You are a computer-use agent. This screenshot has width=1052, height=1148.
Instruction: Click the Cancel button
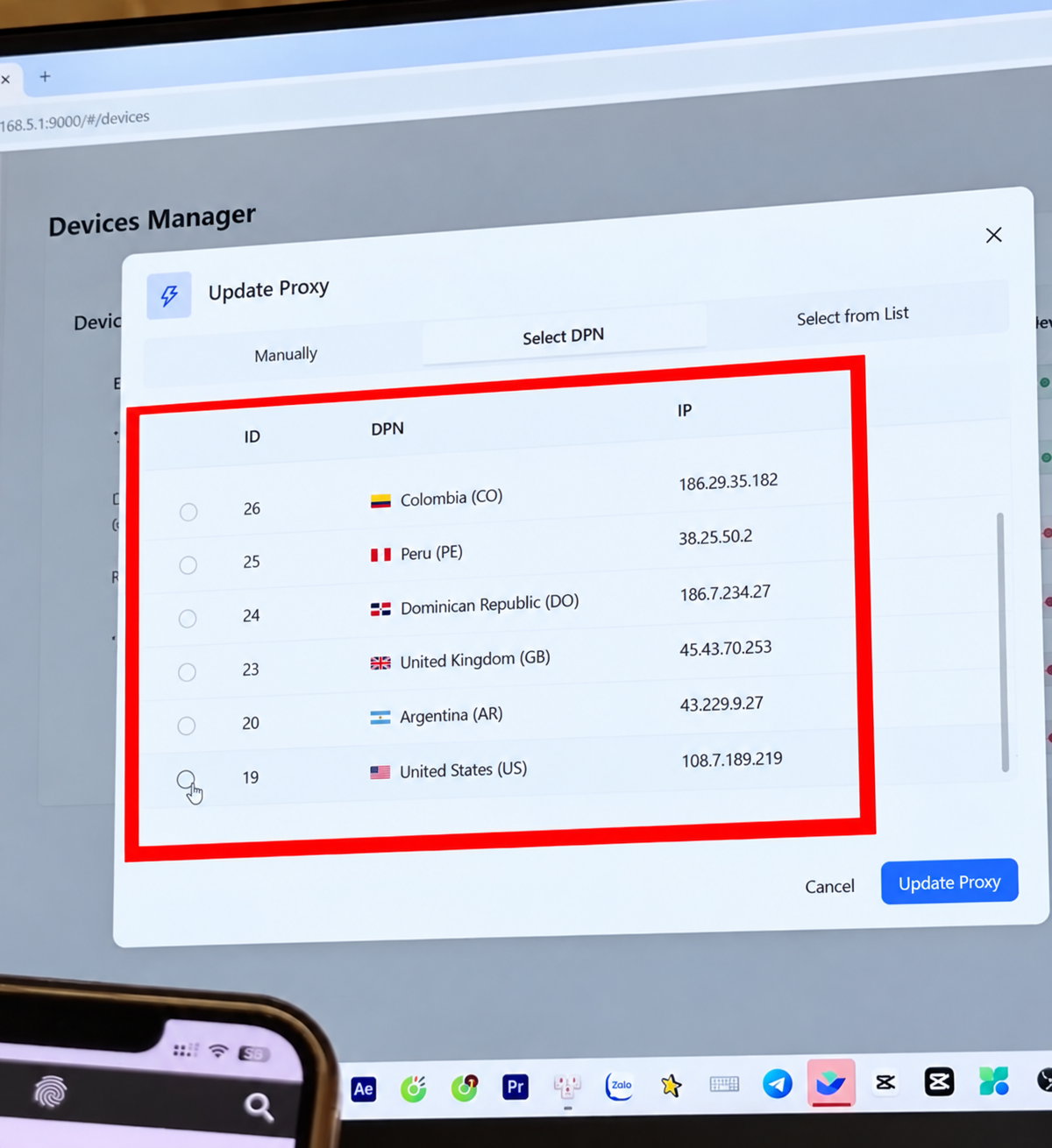coord(829,887)
